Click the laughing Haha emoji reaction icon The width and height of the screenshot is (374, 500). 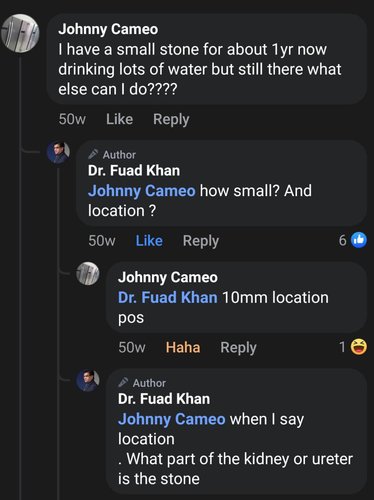359,347
